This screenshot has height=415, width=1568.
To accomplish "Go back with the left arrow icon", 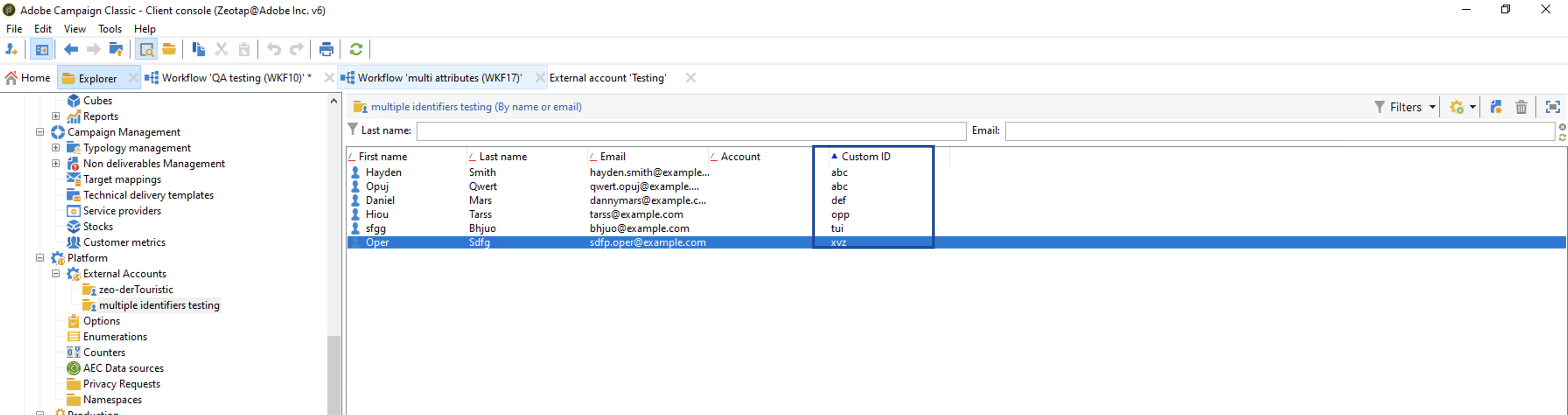I will click(x=71, y=49).
